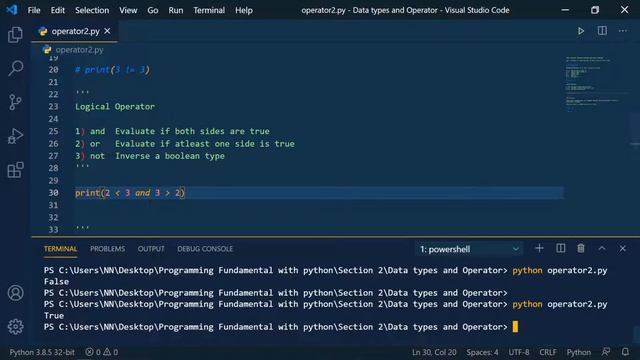Switch to the DEBUG CONSOLE tab
Screen dimensions: 640x360
pyautogui.click(x=205, y=249)
